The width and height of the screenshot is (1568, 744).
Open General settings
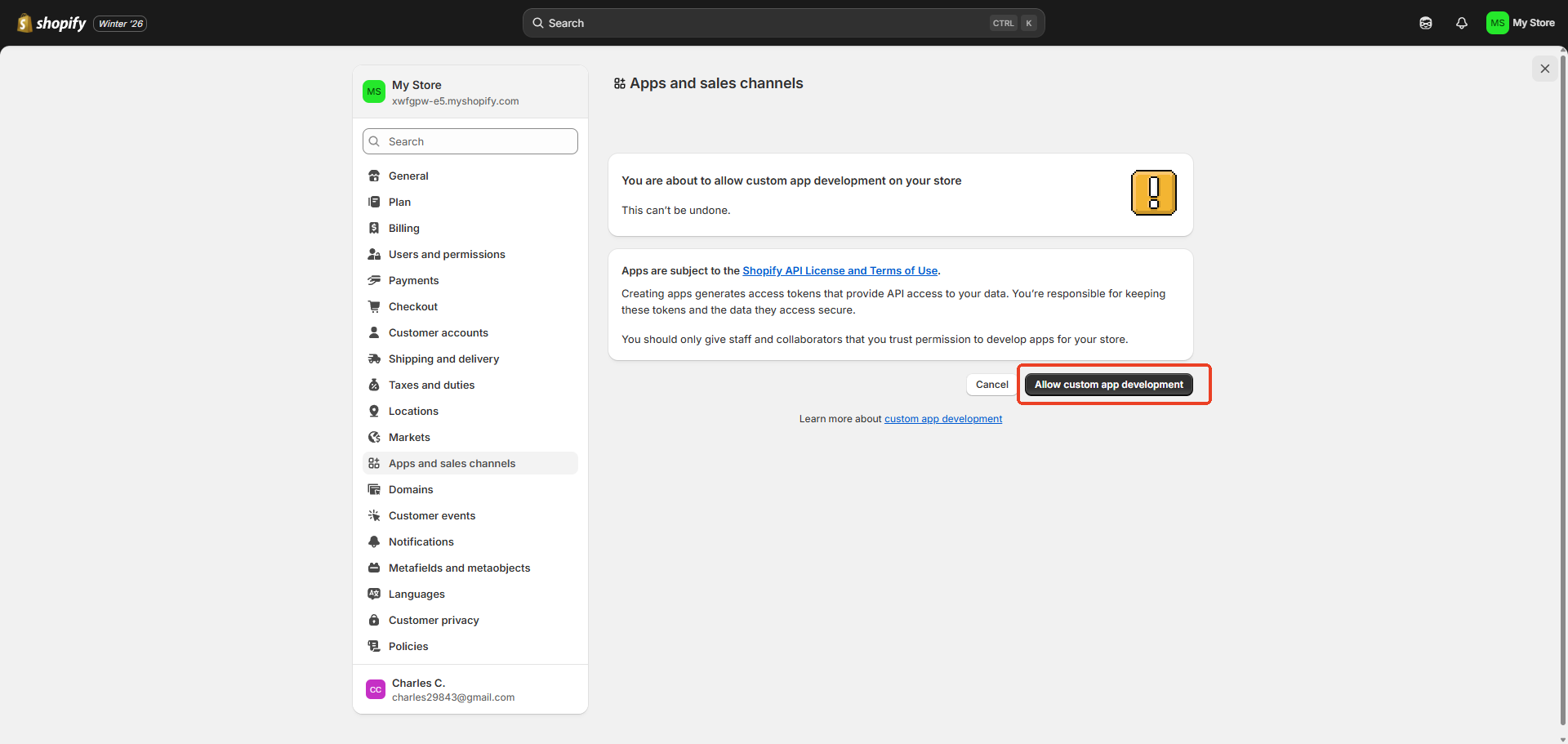pyautogui.click(x=408, y=176)
